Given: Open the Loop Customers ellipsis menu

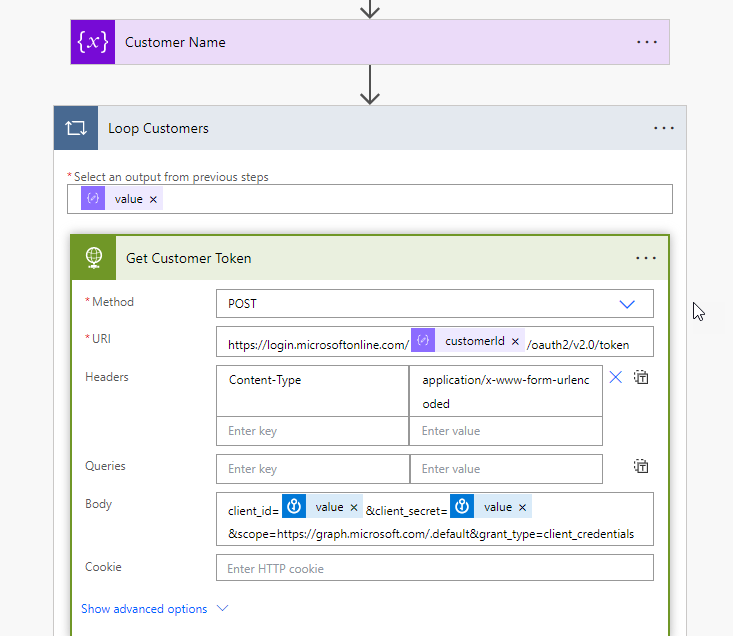Looking at the screenshot, I should (664, 128).
